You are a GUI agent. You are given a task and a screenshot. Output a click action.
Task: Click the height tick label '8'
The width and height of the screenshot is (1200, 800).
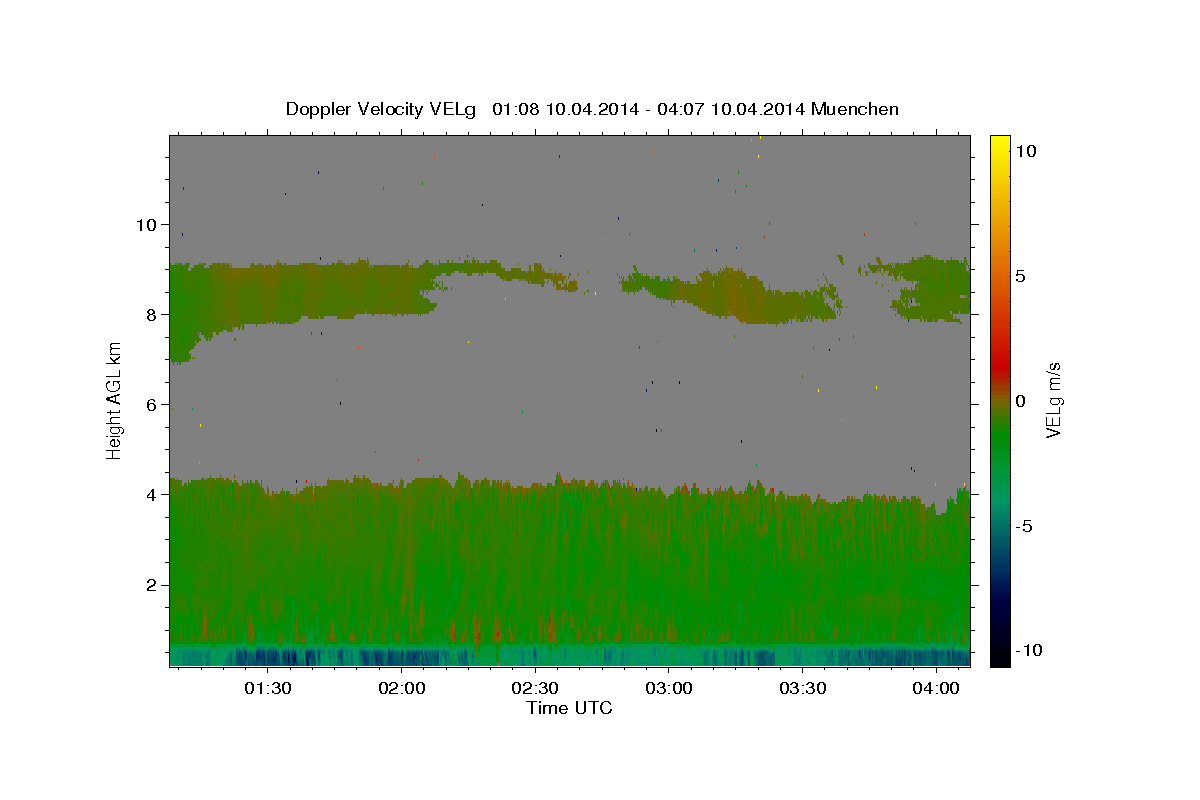(150, 315)
